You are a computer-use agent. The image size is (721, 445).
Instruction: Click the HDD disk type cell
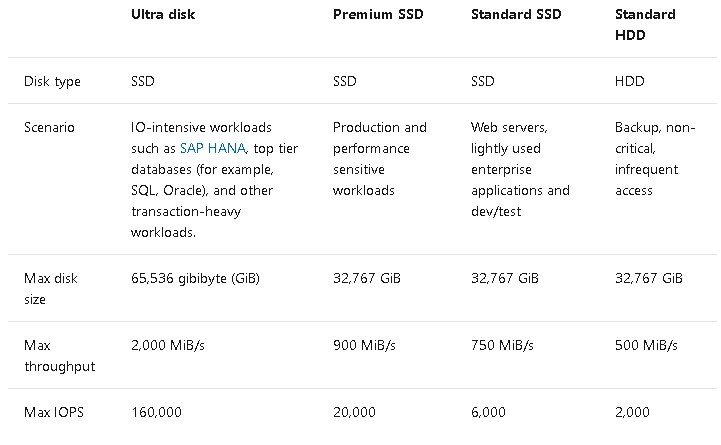tap(629, 81)
